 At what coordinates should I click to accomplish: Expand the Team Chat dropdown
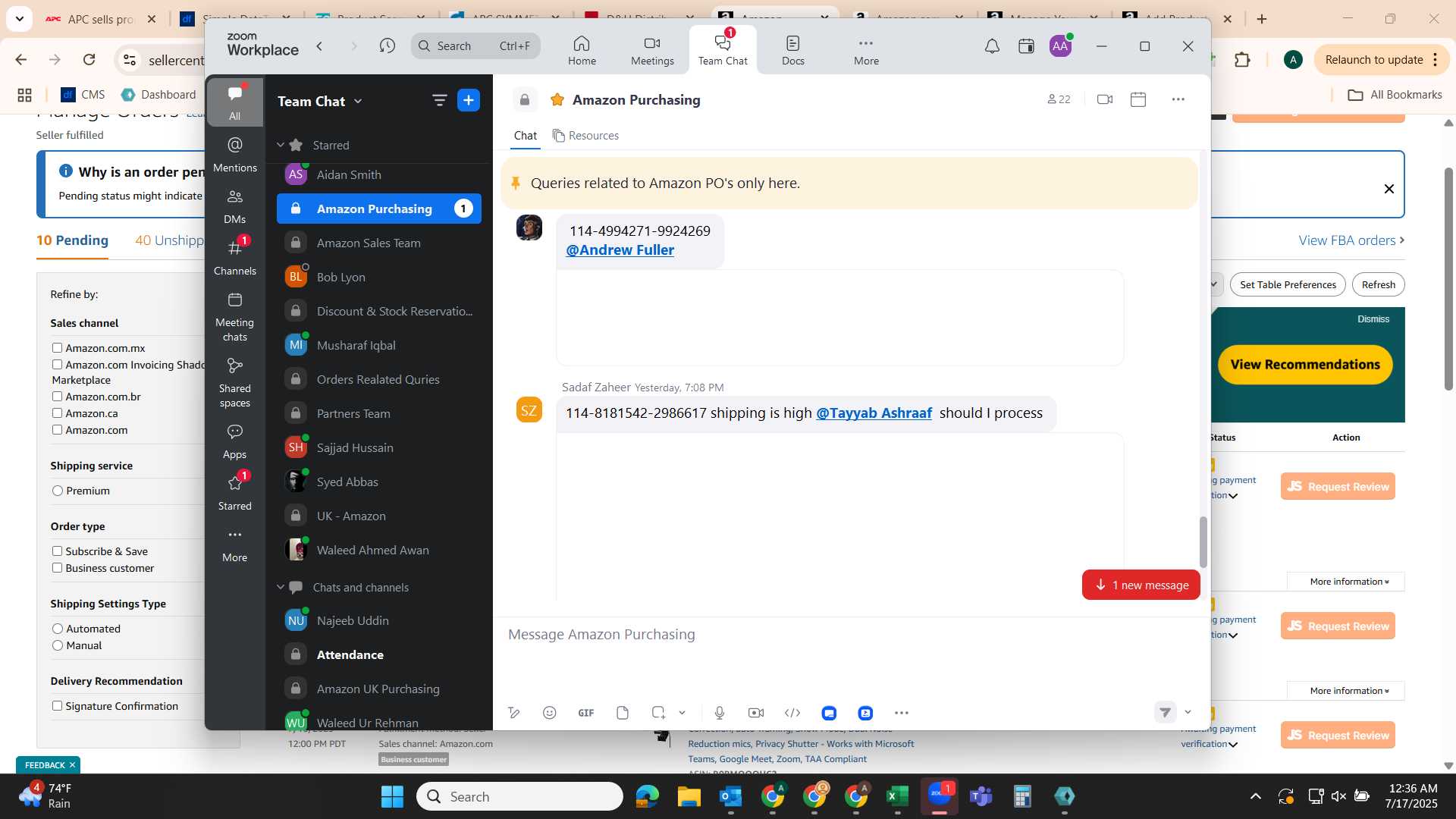(x=358, y=101)
